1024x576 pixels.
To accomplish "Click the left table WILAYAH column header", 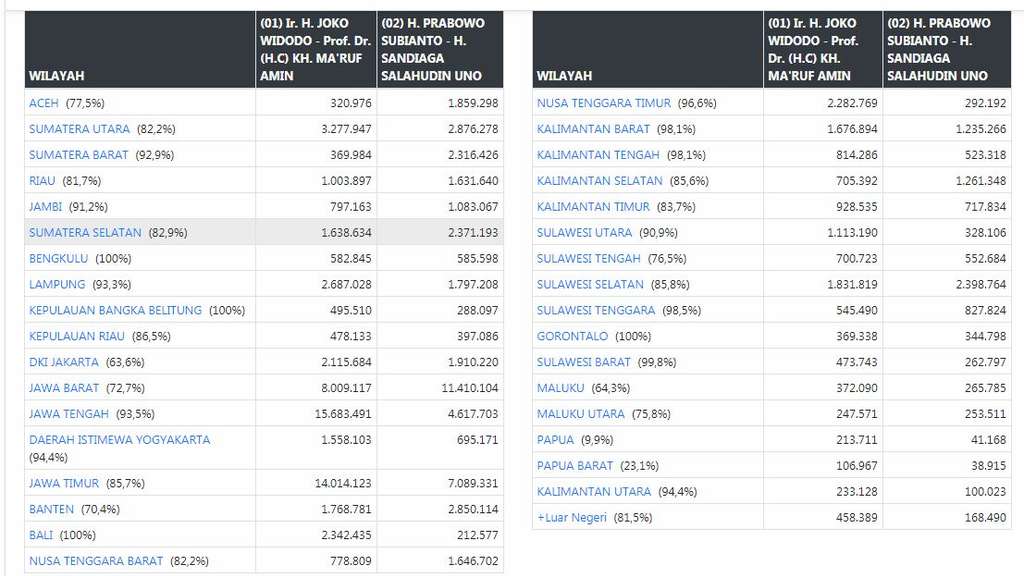I will click(57, 76).
